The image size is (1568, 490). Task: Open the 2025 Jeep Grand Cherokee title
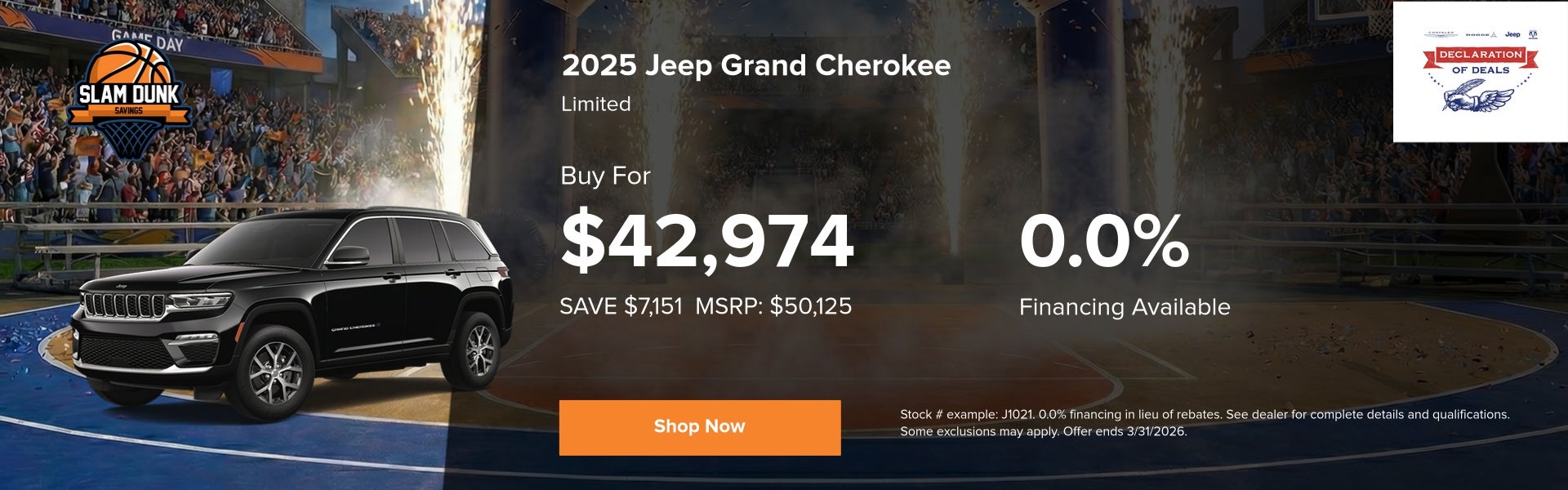[x=755, y=65]
